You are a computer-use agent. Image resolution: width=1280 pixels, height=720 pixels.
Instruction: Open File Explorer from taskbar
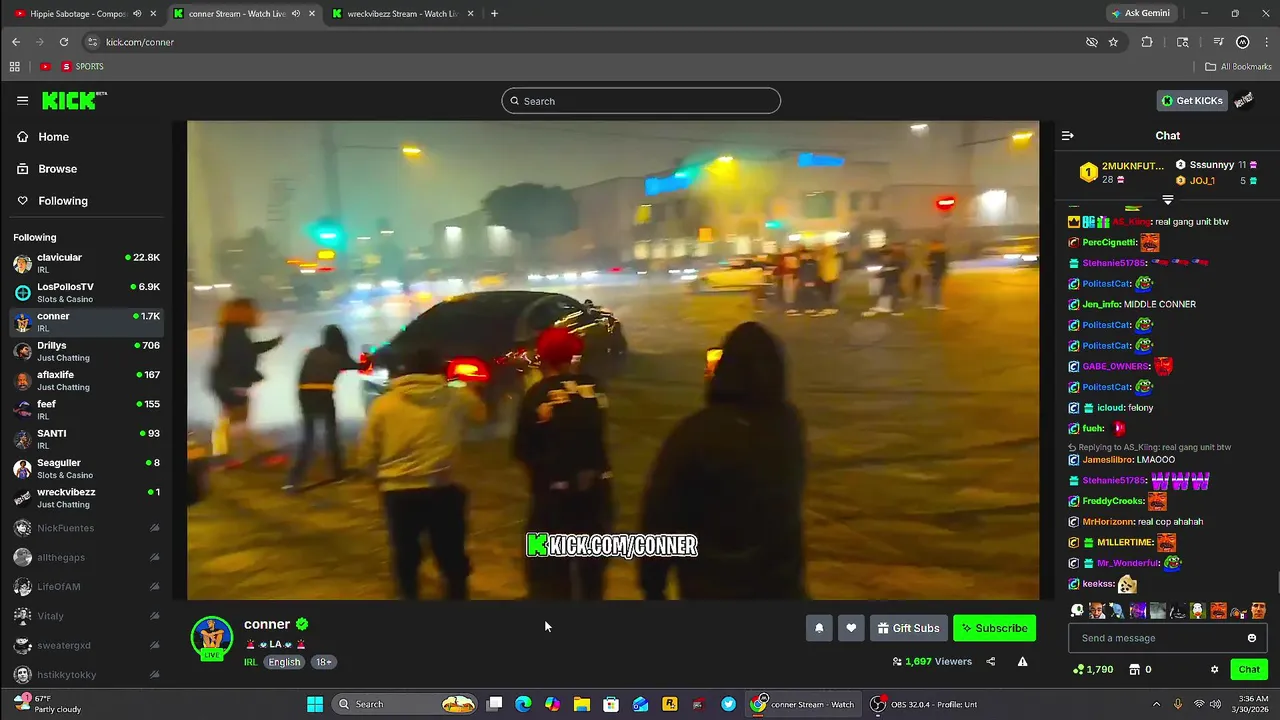[x=582, y=704]
